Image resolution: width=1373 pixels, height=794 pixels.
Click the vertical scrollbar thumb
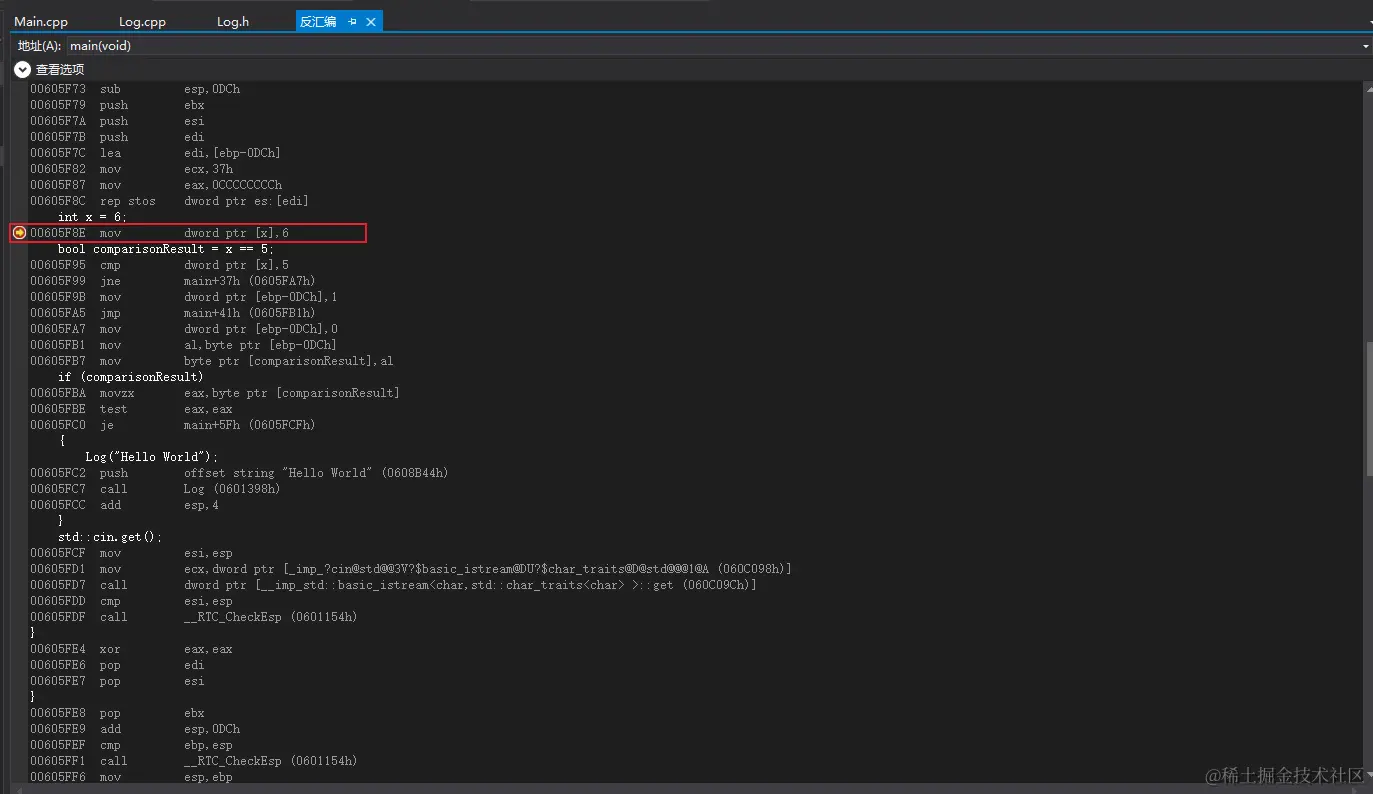(x=1368, y=408)
